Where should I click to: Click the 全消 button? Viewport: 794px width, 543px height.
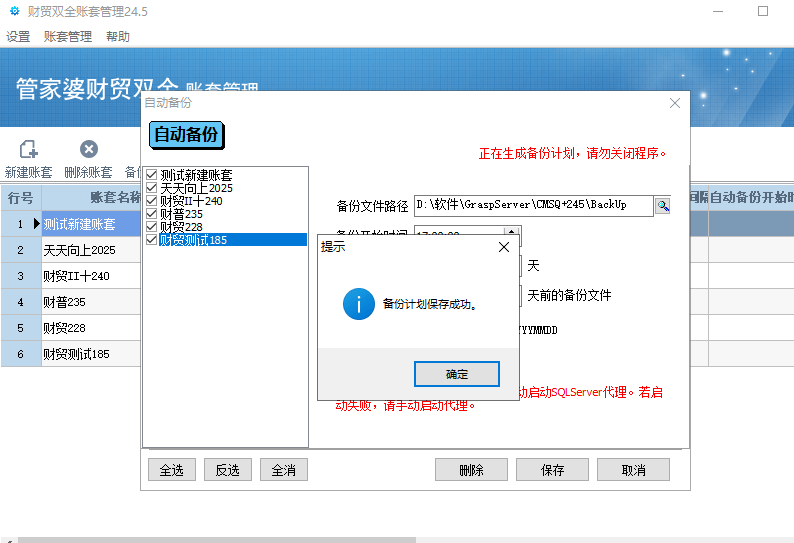284,470
